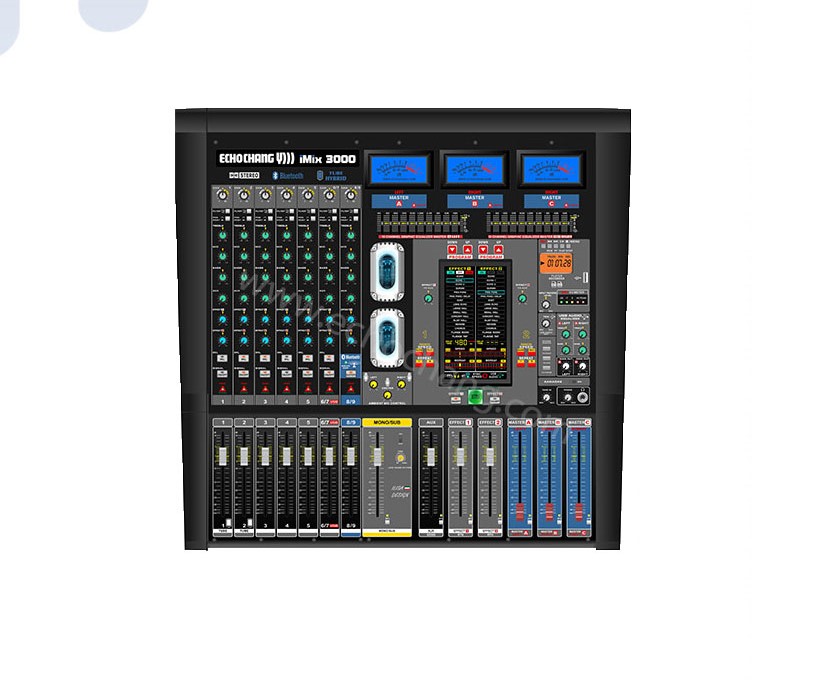Click the 6/7 USB fader label
Image resolution: width=839 pixels, height=682 pixels.
pos(329,422)
